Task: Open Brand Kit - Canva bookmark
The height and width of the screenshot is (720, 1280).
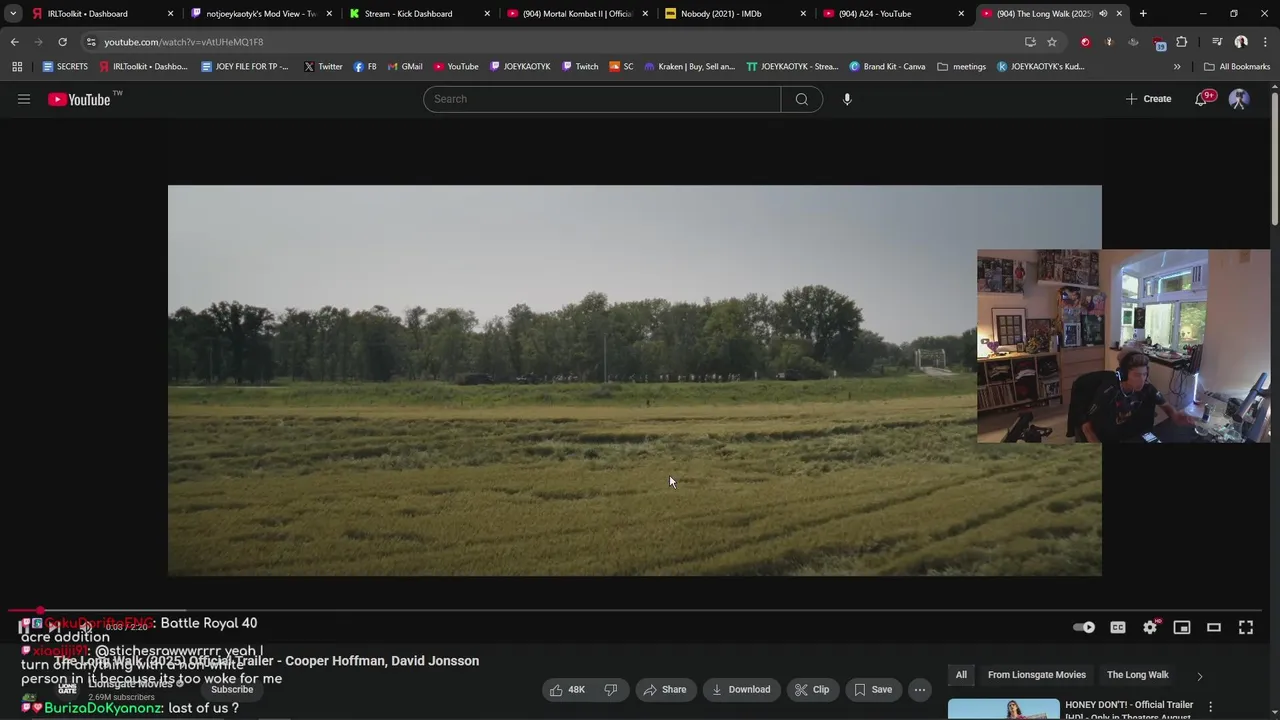Action: tap(888, 67)
